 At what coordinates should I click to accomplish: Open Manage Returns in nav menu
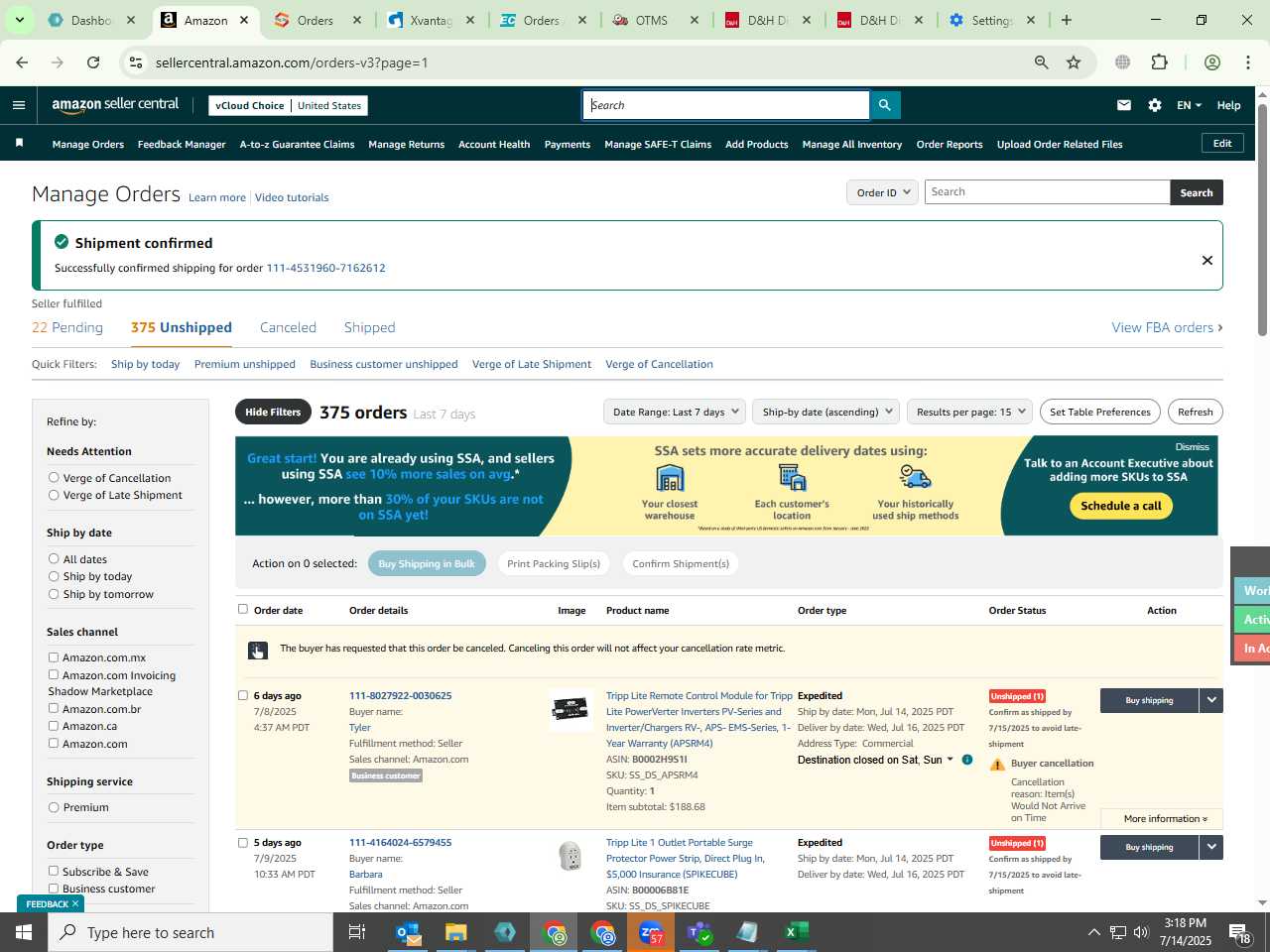click(x=406, y=145)
